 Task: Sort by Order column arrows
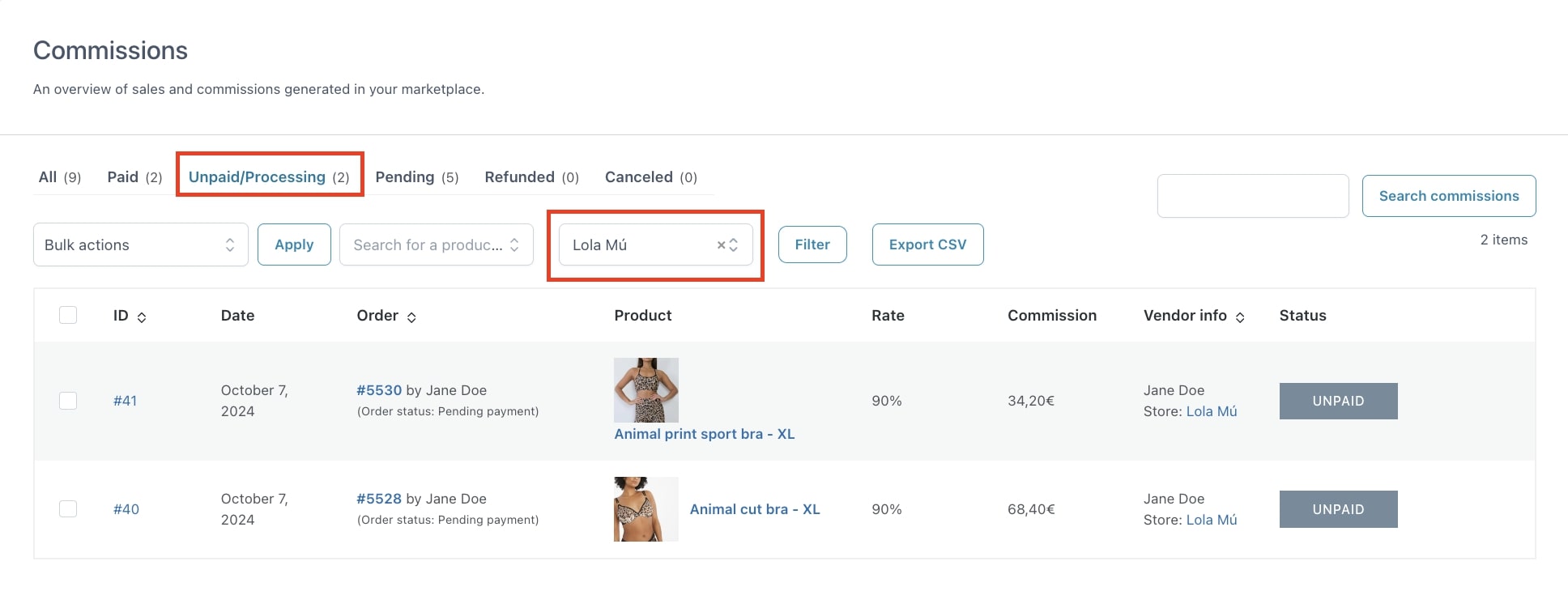pyautogui.click(x=411, y=317)
